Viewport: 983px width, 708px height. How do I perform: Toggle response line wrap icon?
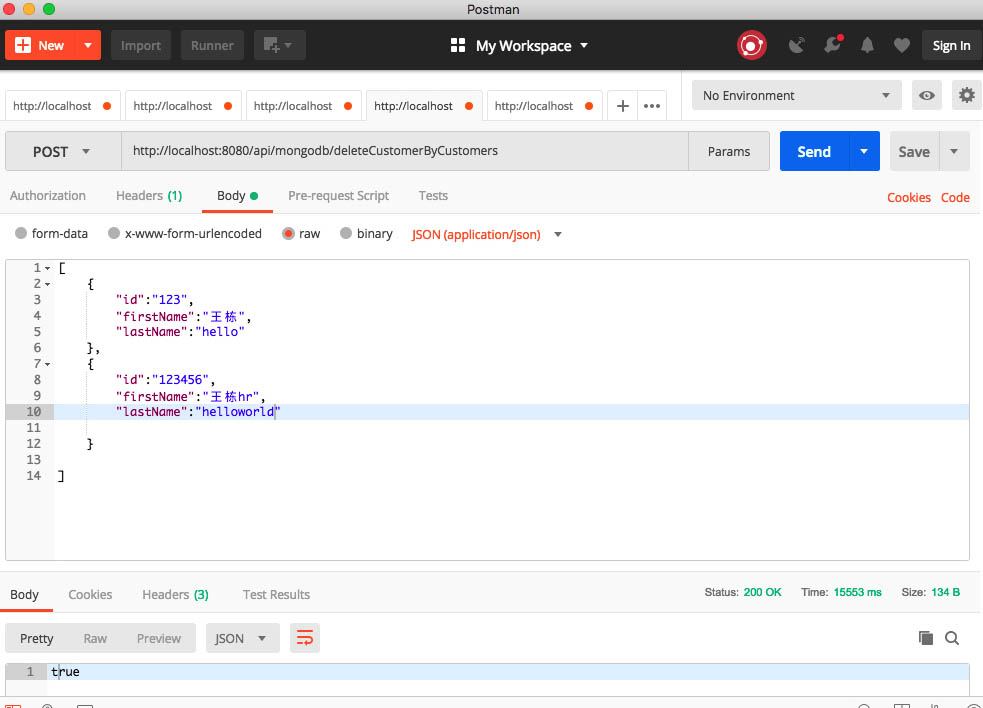coord(305,638)
